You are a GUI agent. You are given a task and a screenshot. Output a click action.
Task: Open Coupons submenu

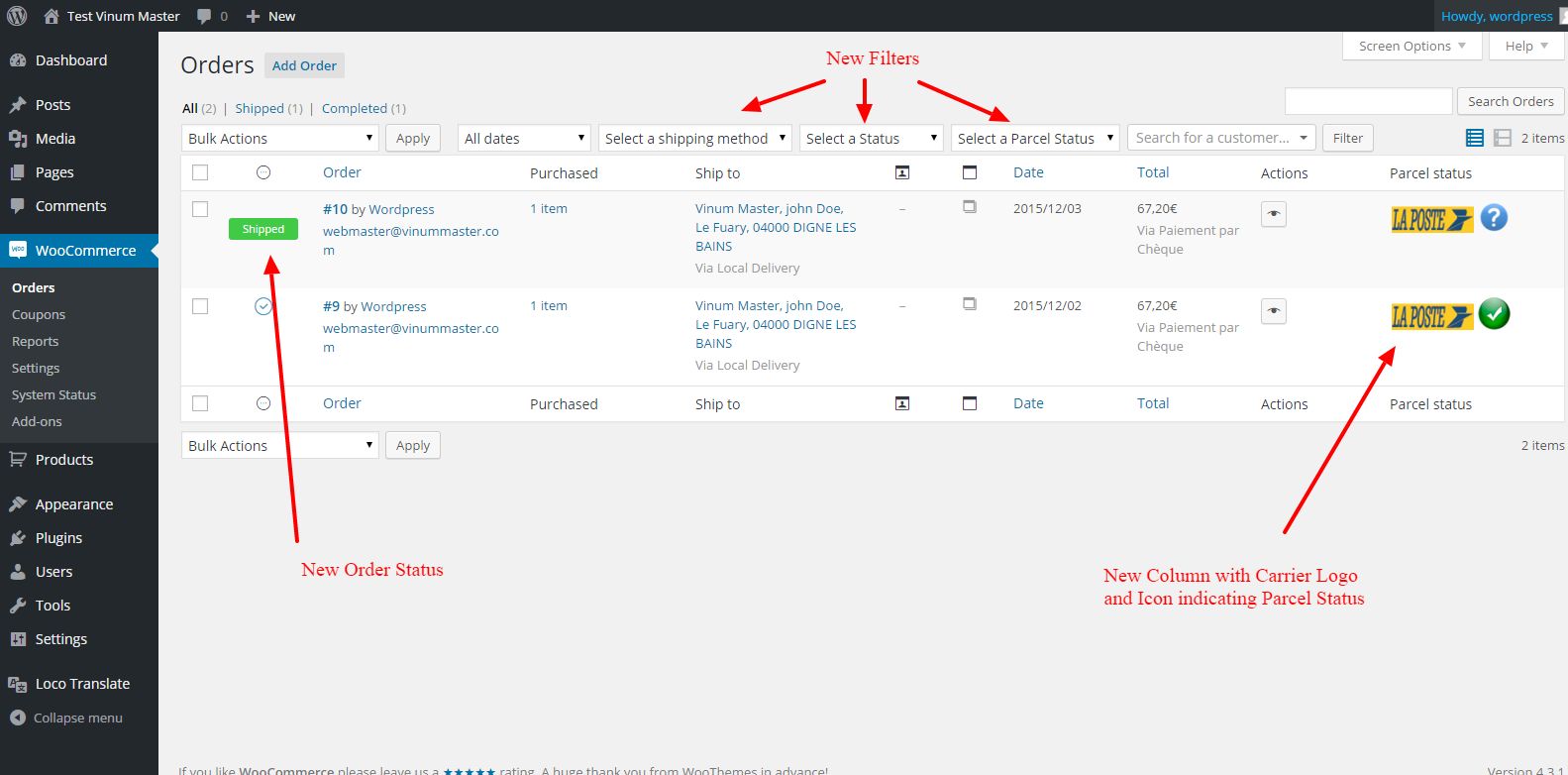[x=39, y=315]
